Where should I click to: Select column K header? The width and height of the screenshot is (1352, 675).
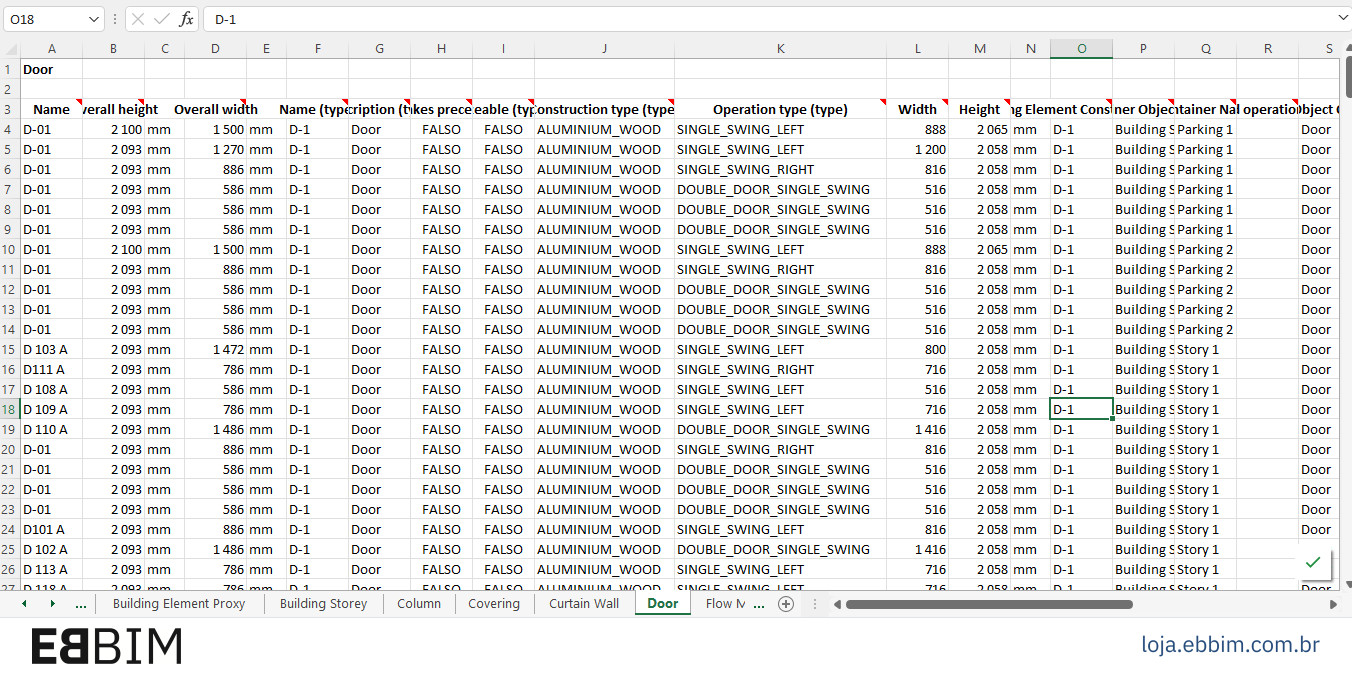click(780, 49)
